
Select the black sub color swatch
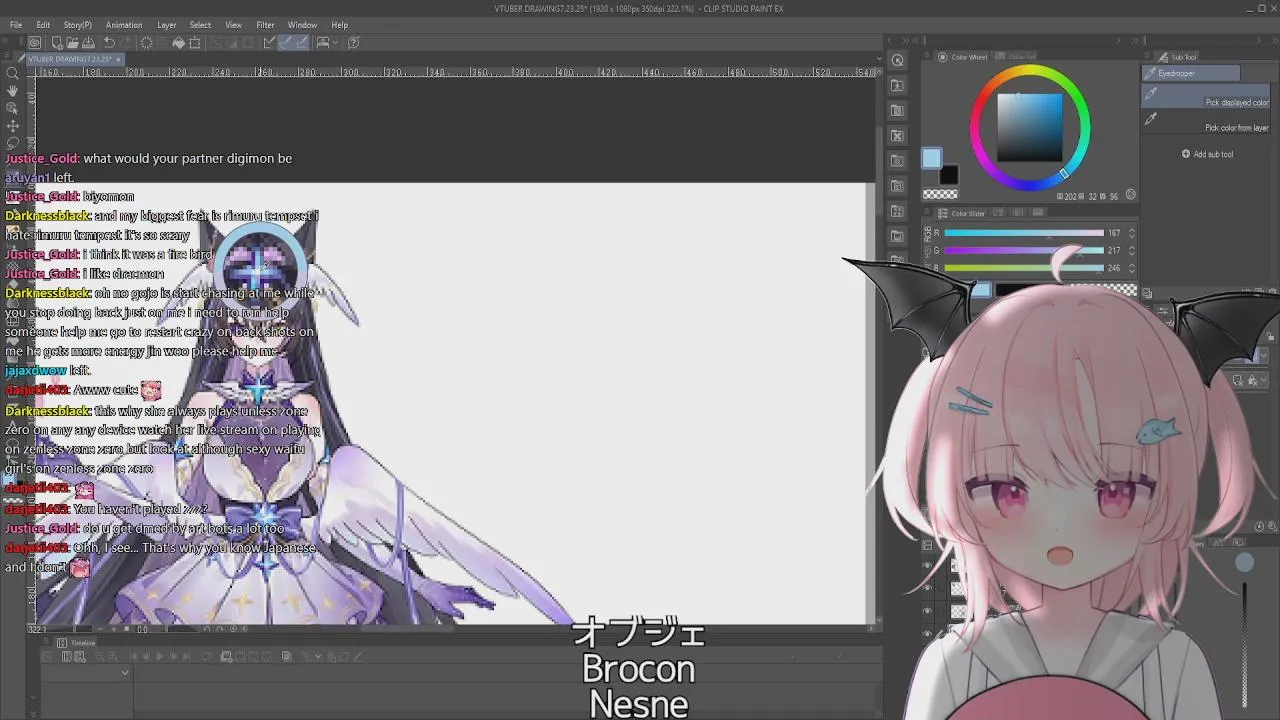tap(949, 175)
